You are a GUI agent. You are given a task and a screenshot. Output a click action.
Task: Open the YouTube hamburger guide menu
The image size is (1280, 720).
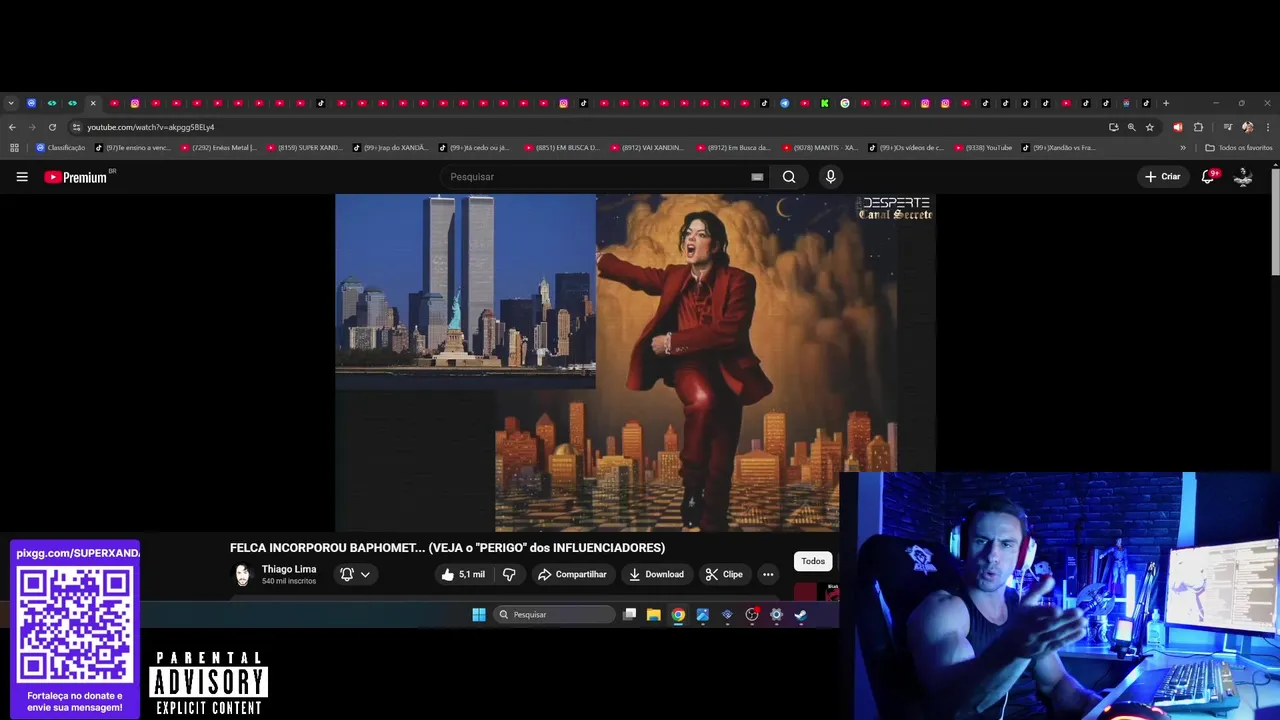[x=22, y=177]
